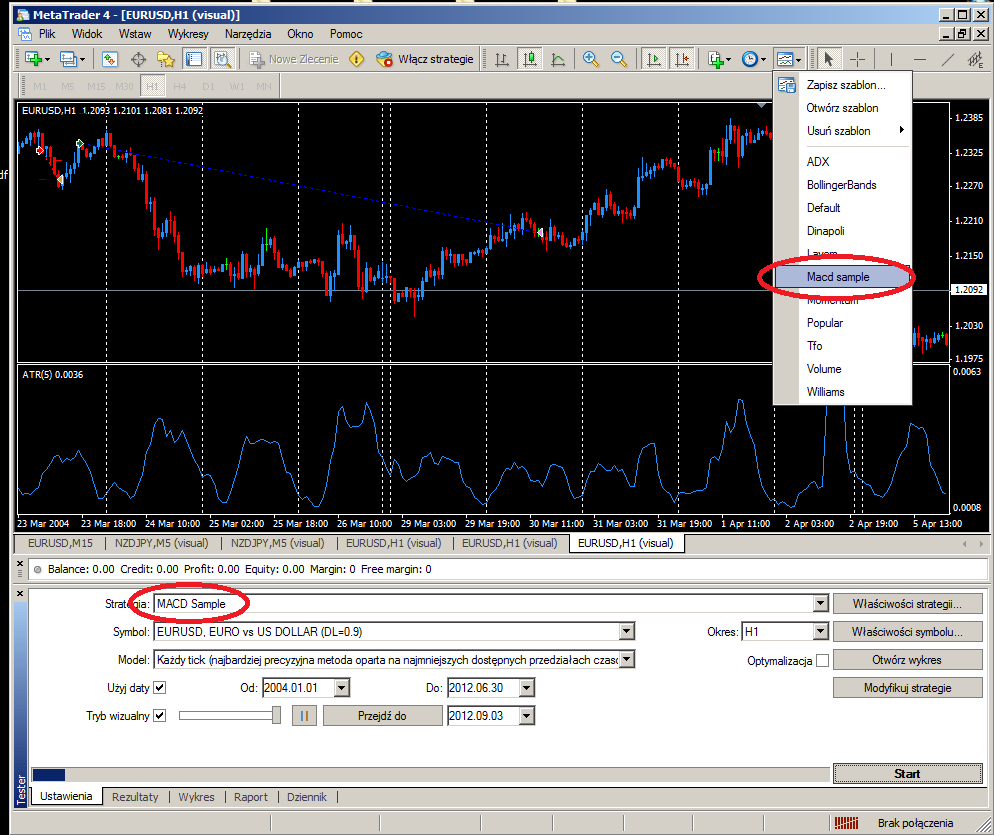The height and width of the screenshot is (835, 994).
Task: Select Macd sample template
Action: (x=842, y=276)
